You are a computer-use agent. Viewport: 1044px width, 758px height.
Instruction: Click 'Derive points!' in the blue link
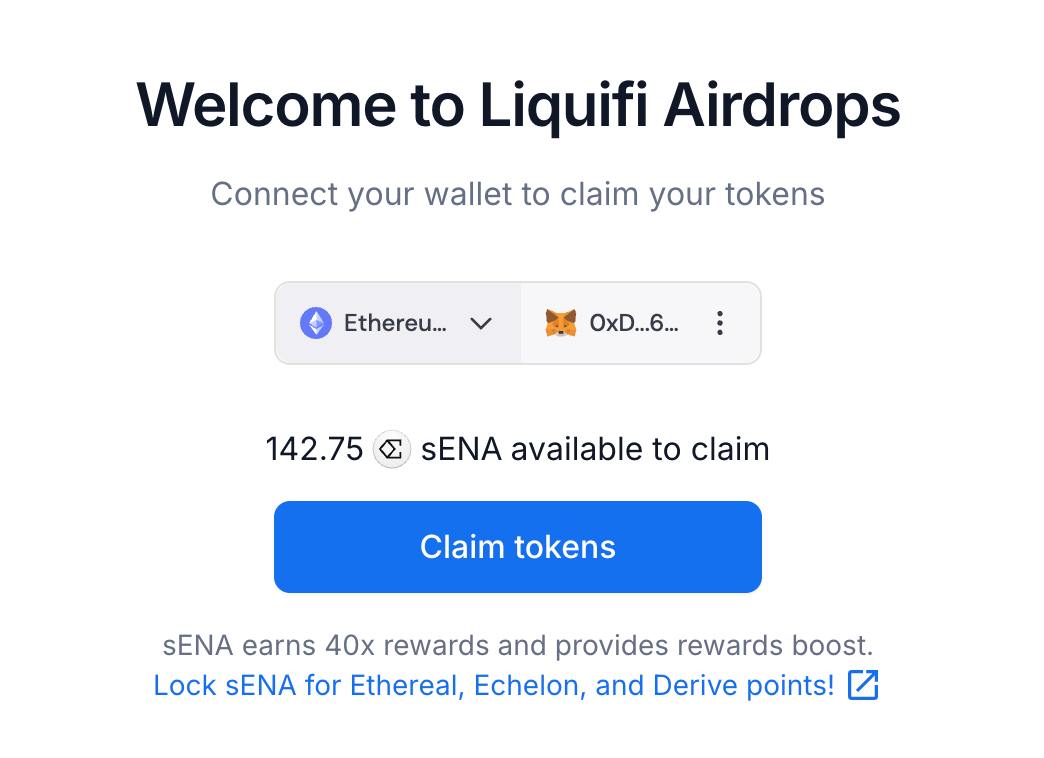pos(744,685)
